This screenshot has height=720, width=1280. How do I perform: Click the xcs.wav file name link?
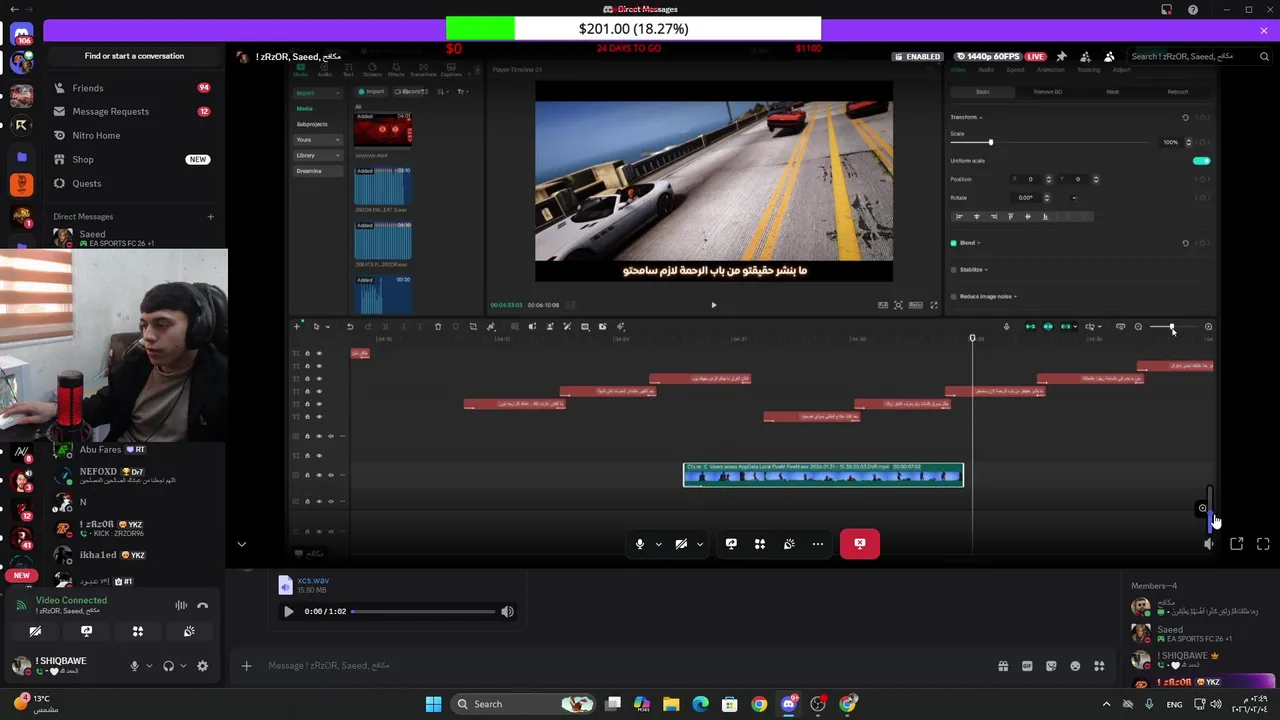[313, 581]
